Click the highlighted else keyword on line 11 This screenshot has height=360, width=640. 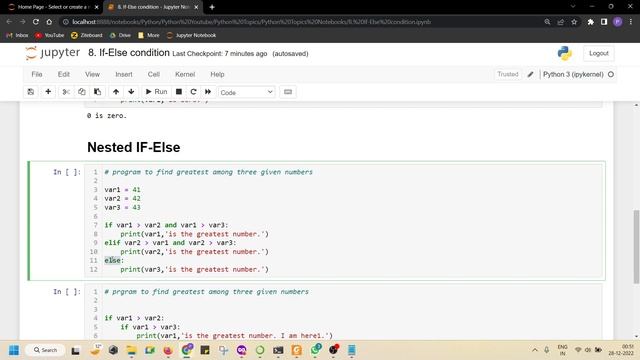[112, 260]
